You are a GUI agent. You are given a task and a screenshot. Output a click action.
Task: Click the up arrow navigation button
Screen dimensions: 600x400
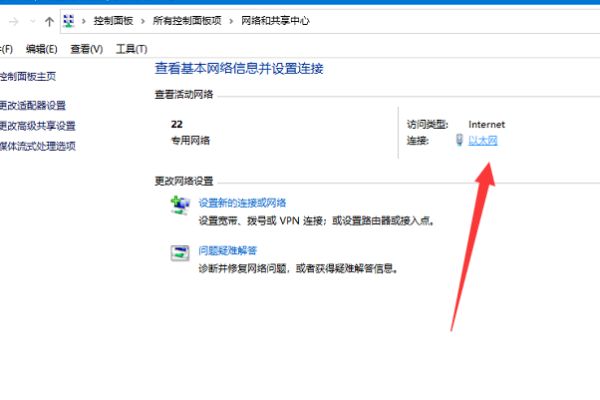[49, 21]
